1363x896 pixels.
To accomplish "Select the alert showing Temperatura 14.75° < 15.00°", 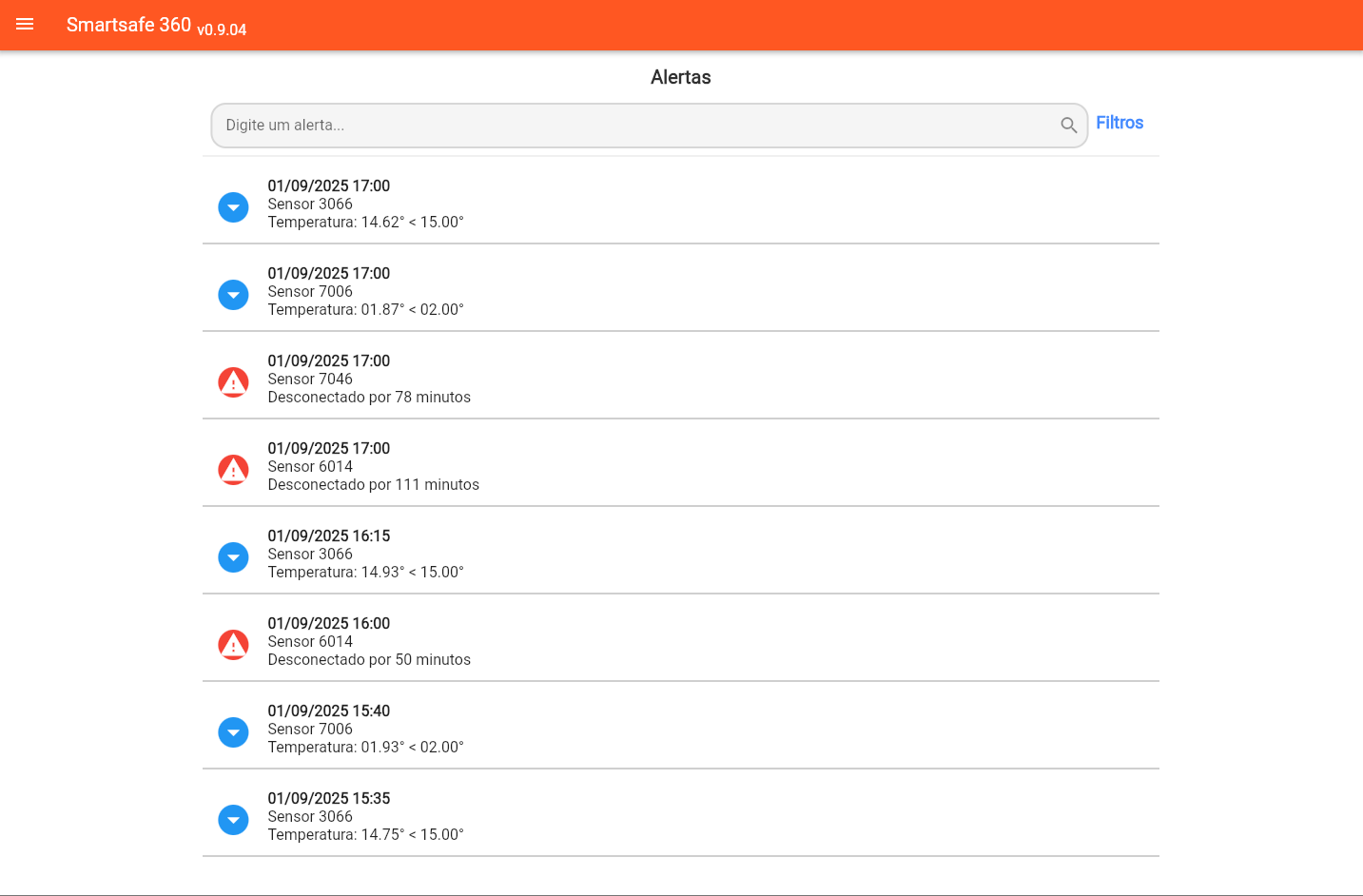I will tap(365, 834).
